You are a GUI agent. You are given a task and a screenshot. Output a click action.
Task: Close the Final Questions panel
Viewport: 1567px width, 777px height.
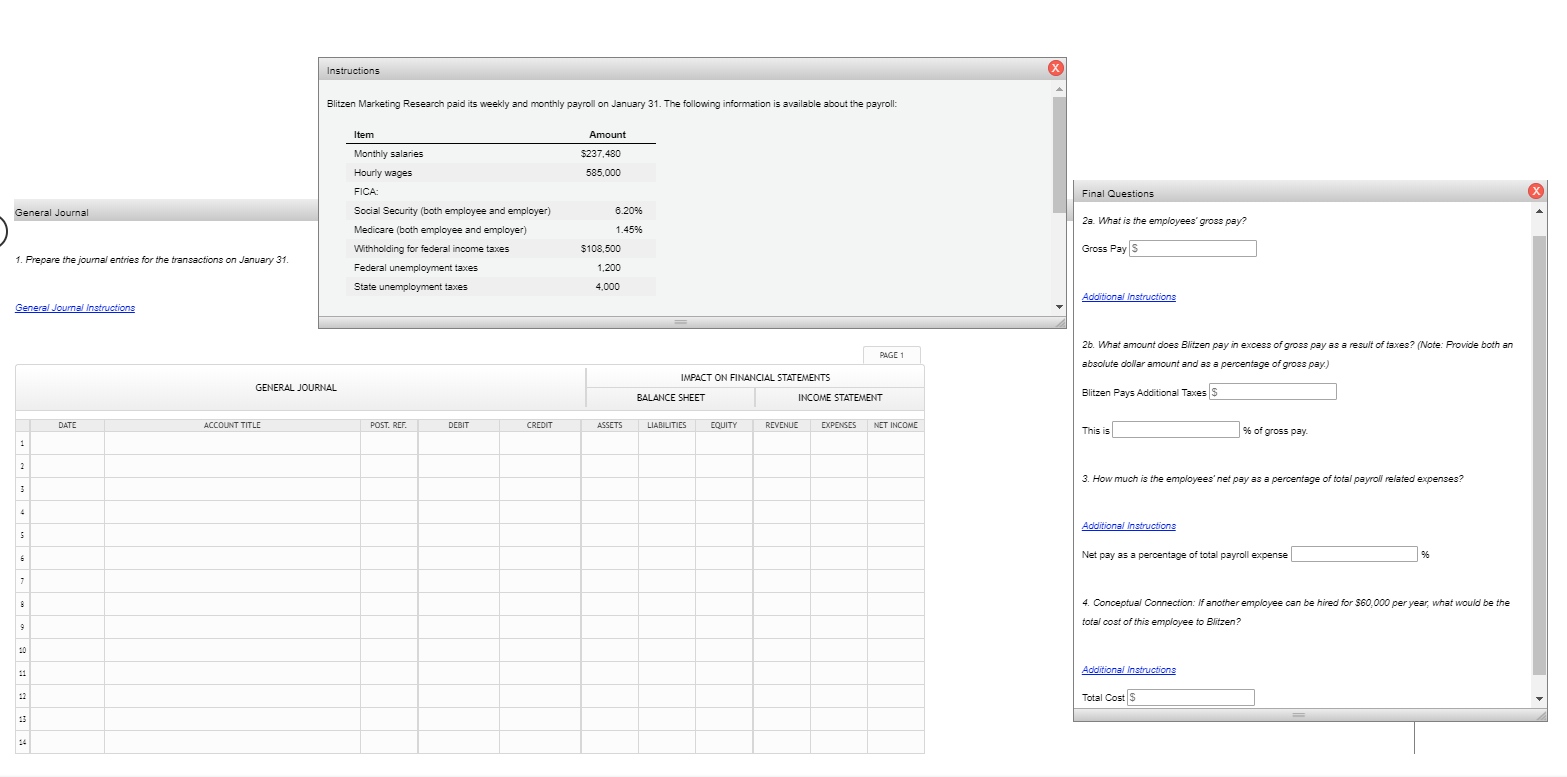click(1537, 192)
